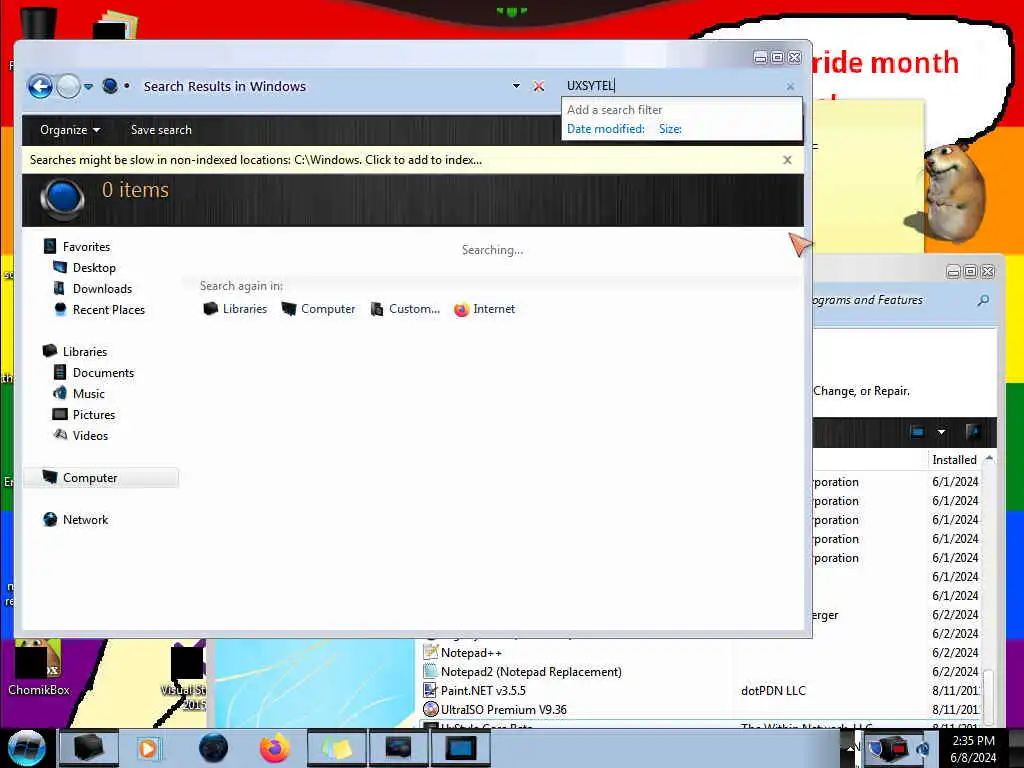Image resolution: width=1024 pixels, height=768 pixels.
Task: Open Pictures library
Action: click(x=93, y=414)
